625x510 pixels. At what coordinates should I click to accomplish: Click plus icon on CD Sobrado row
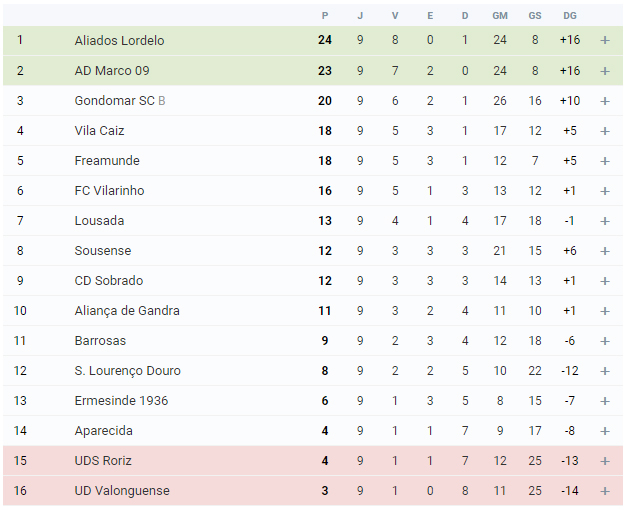[605, 281]
